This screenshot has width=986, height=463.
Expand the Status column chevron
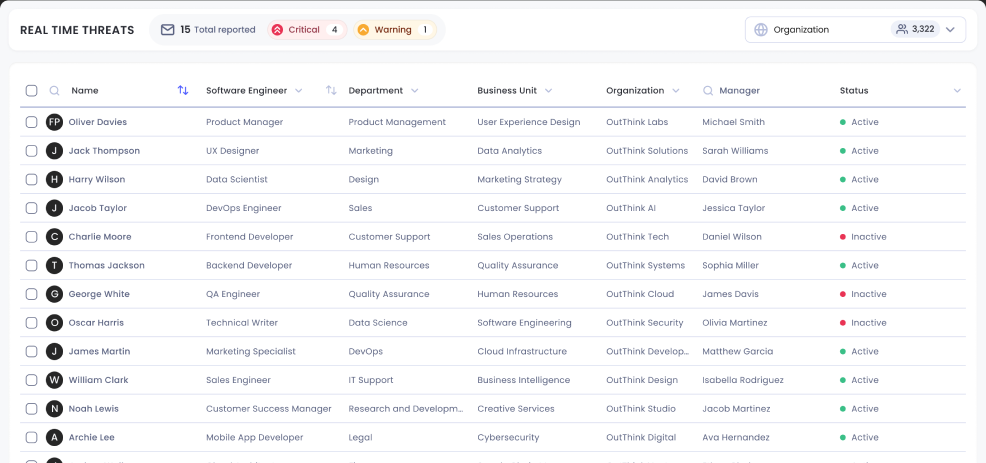[x=957, y=91]
